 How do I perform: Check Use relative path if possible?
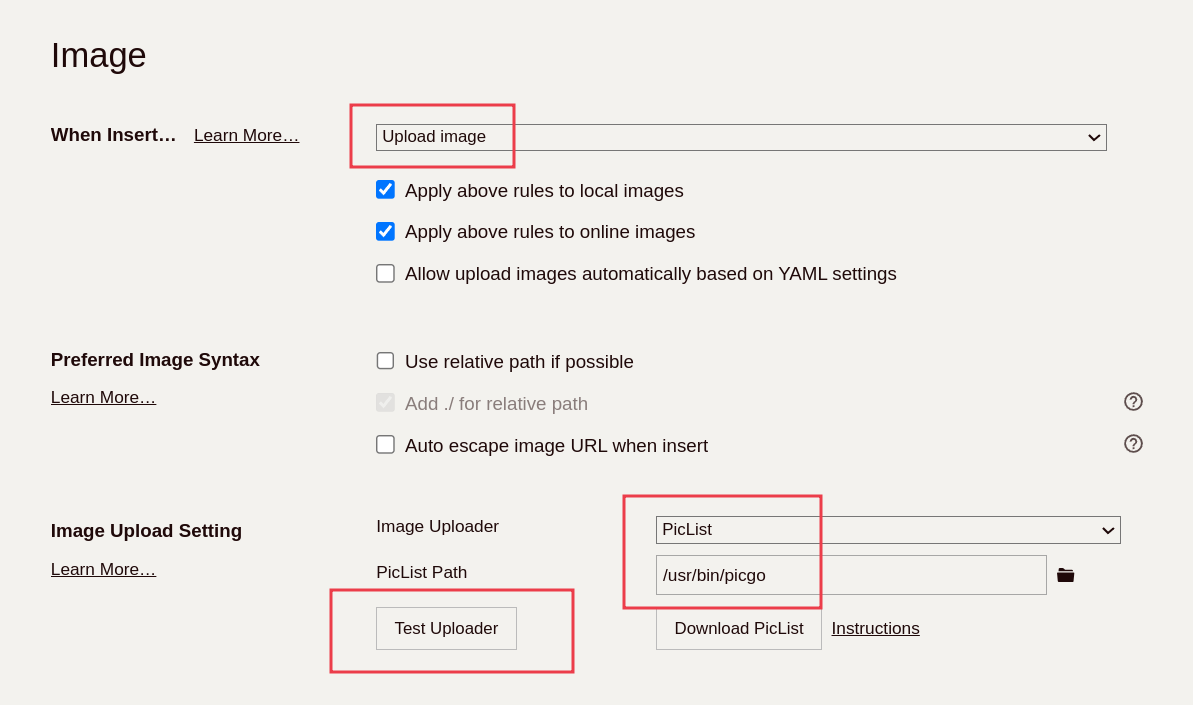coord(385,361)
